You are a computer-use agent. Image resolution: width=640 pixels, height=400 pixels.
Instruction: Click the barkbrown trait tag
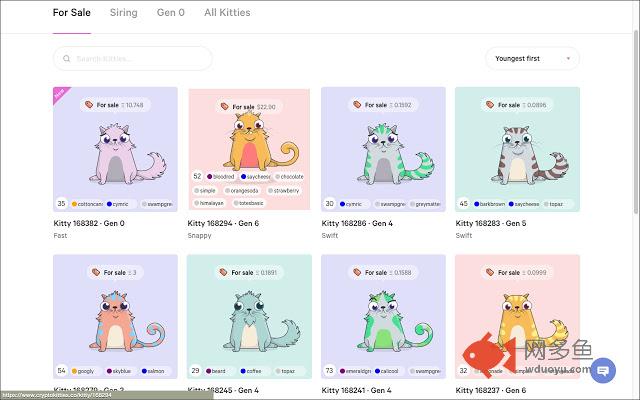(490, 204)
